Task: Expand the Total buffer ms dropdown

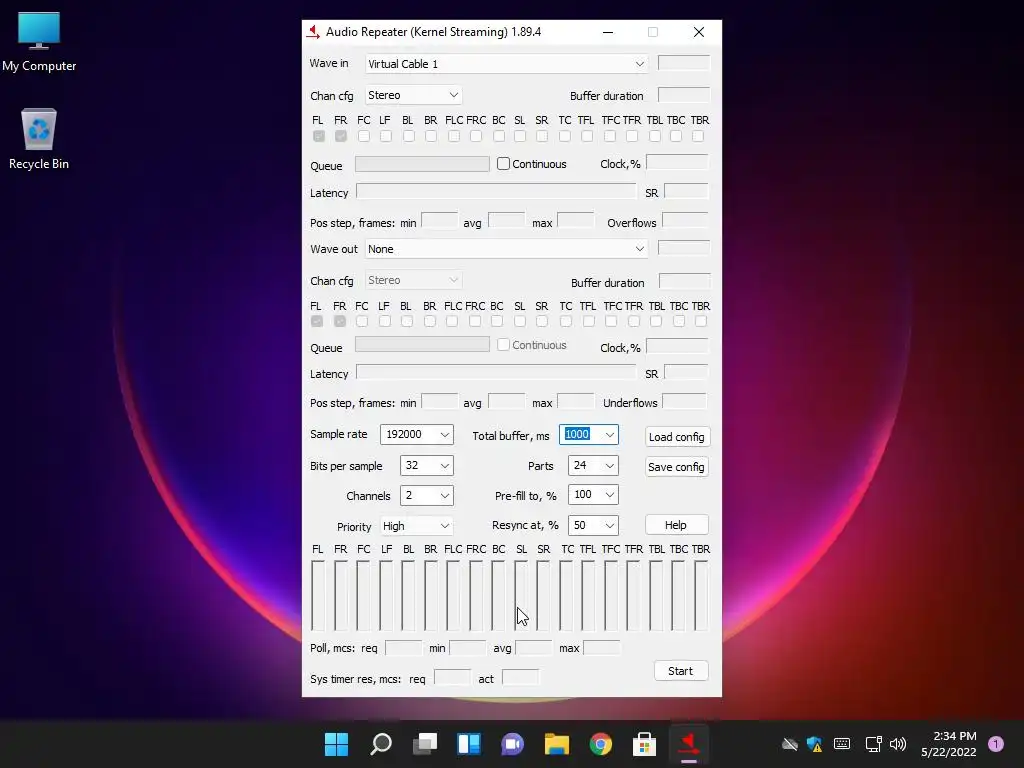Action: click(x=609, y=435)
